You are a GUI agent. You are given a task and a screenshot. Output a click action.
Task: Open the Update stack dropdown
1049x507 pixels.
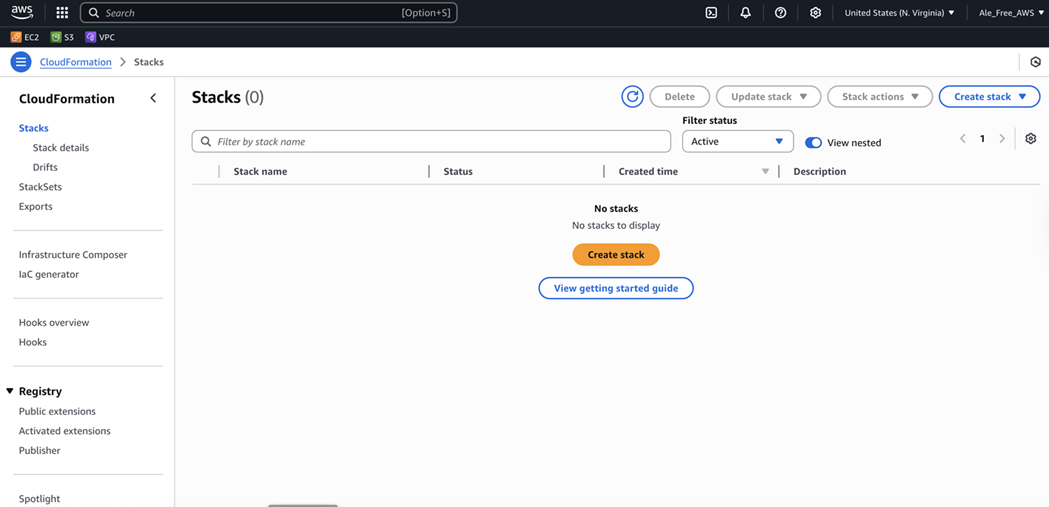pos(769,97)
